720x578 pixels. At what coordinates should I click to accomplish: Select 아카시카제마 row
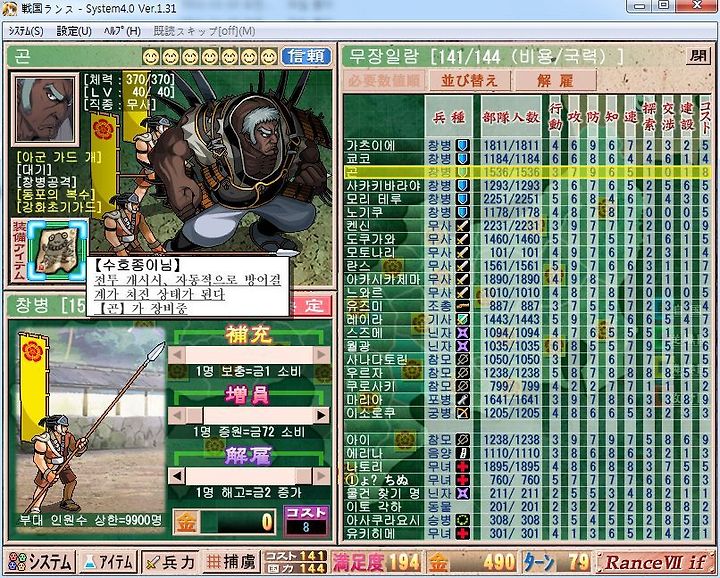527,279
